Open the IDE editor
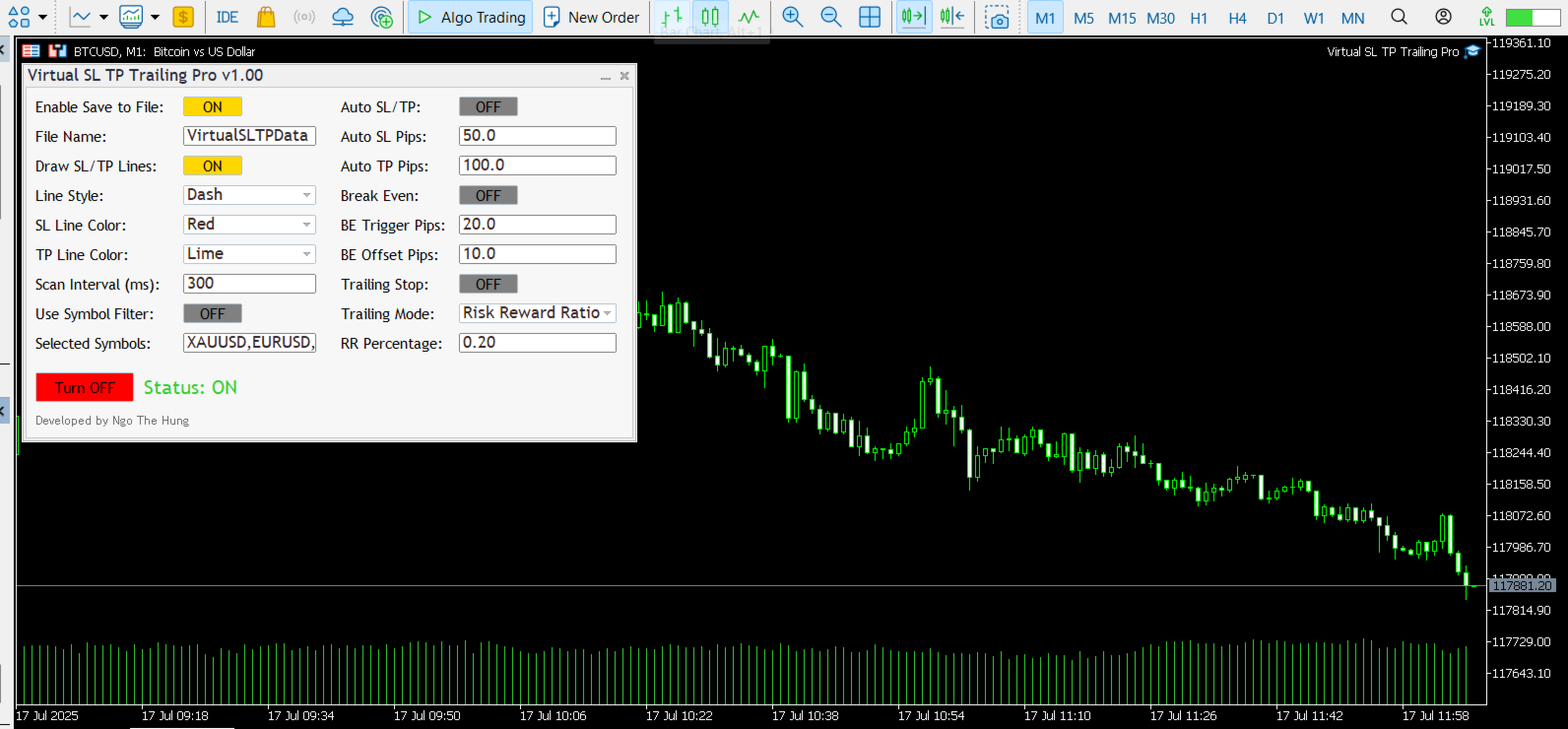This screenshot has width=1568, height=729. pos(228,17)
